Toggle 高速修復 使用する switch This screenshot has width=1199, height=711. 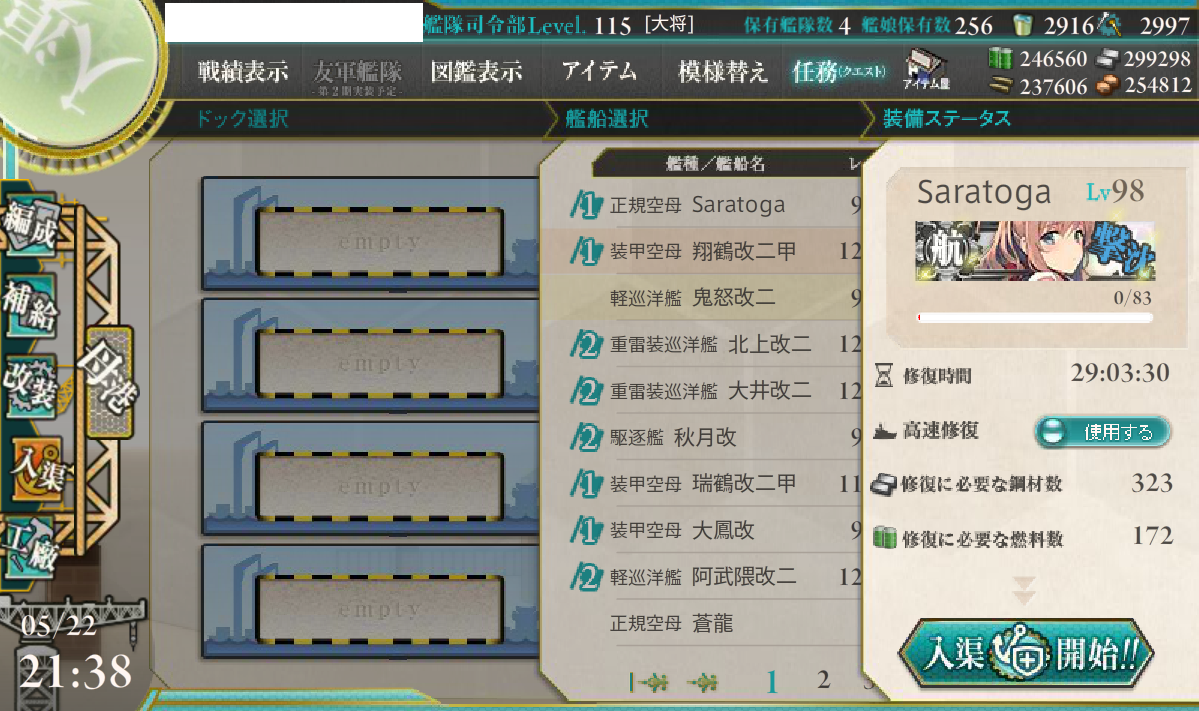click(1103, 431)
